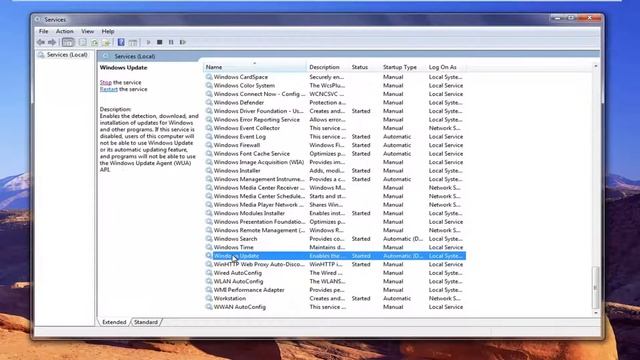The image size is (640, 360).
Task: Select Windows Driver Foundation service row
Action: 335,111
